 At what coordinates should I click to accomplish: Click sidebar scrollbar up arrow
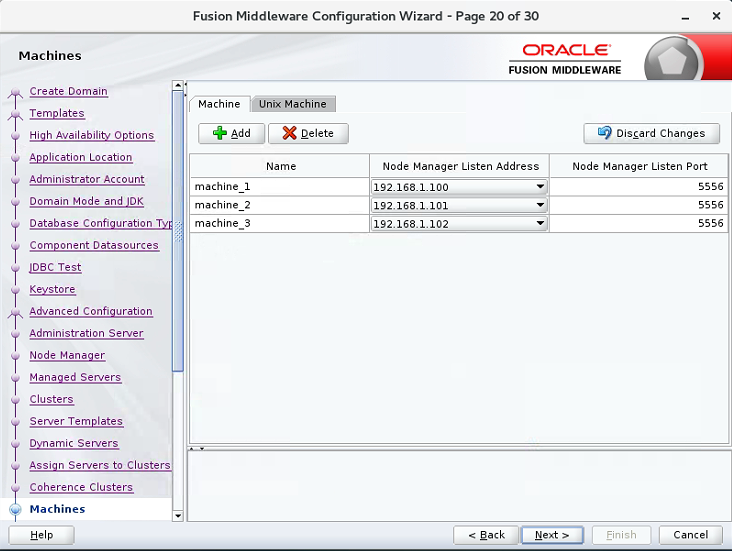178,85
